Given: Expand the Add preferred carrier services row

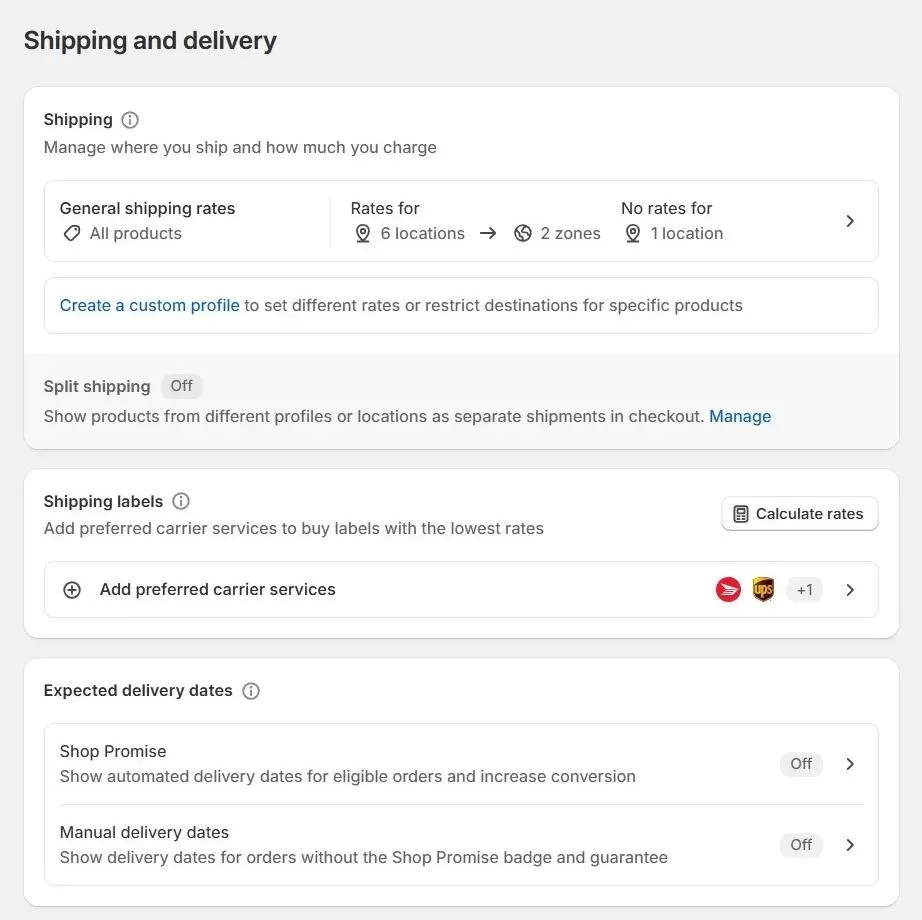Looking at the screenshot, I should [850, 589].
